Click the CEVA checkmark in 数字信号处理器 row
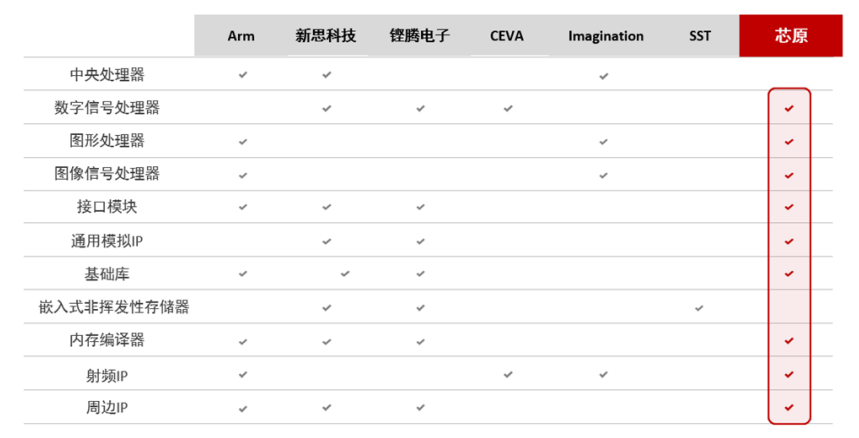 pos(508,108)
